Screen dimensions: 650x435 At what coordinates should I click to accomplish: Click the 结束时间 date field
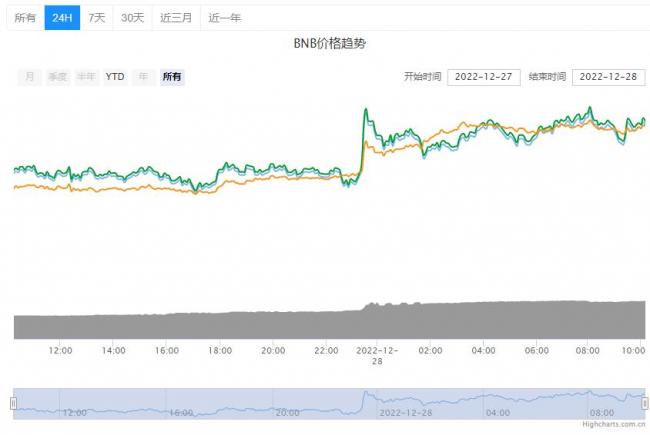(607, 77)
